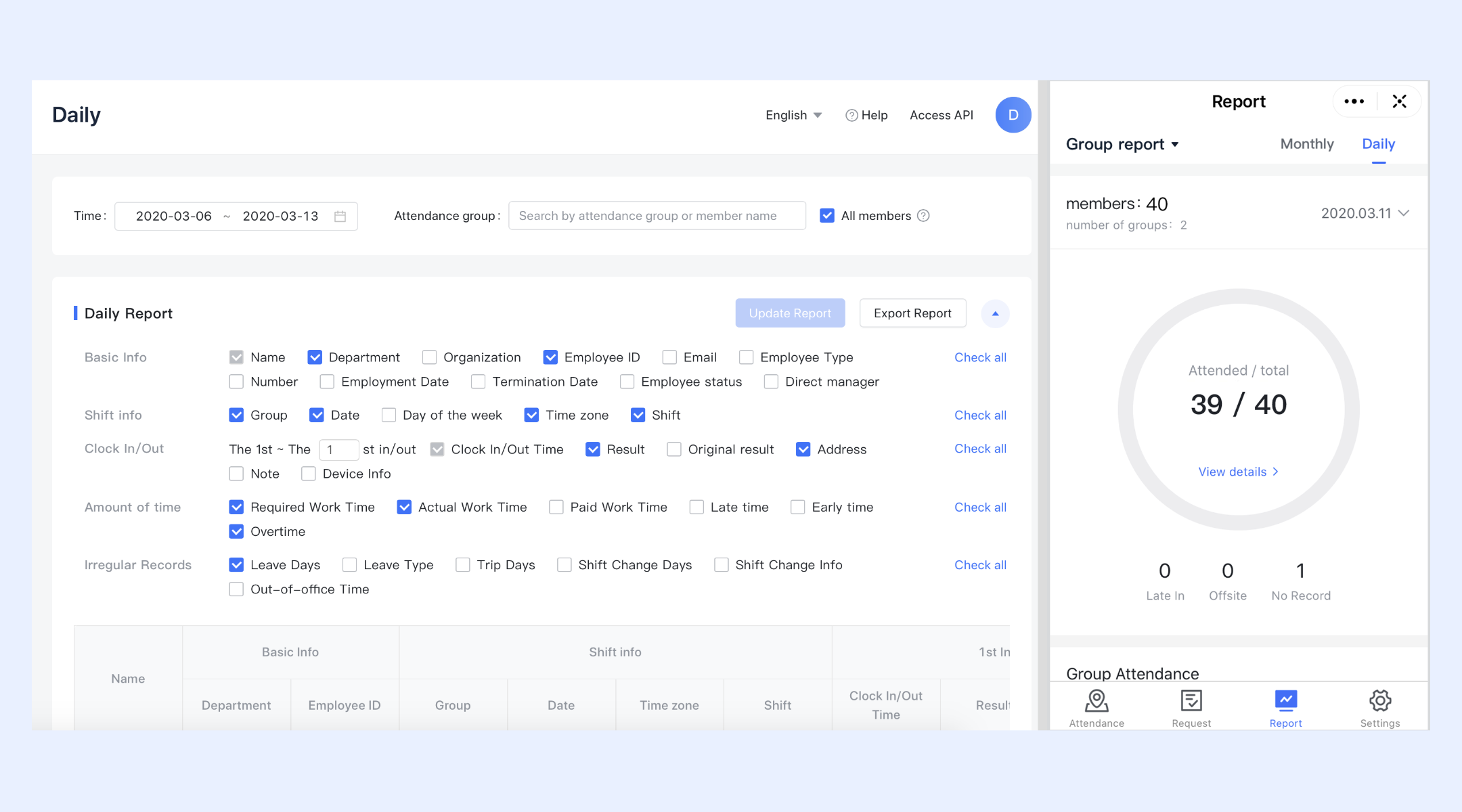Viewport: 1462px width, 812px height.
Task: Open Request in bottom navigation
Action: click(x=1191, y=708)
